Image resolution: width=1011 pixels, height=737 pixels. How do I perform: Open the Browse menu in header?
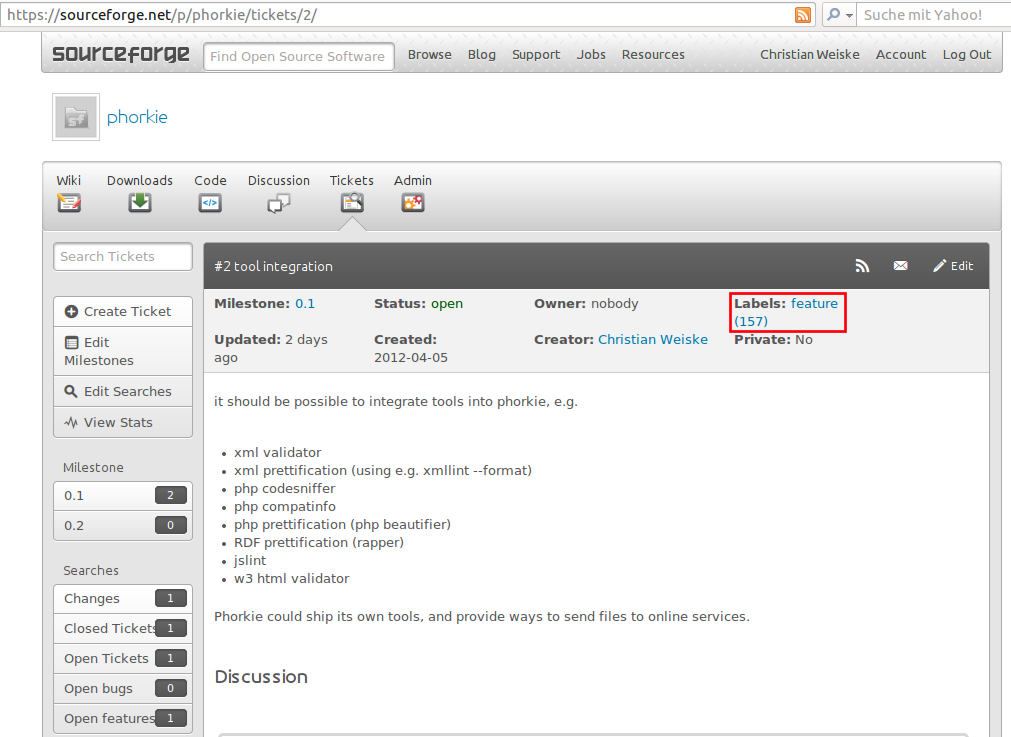[429, 55]
